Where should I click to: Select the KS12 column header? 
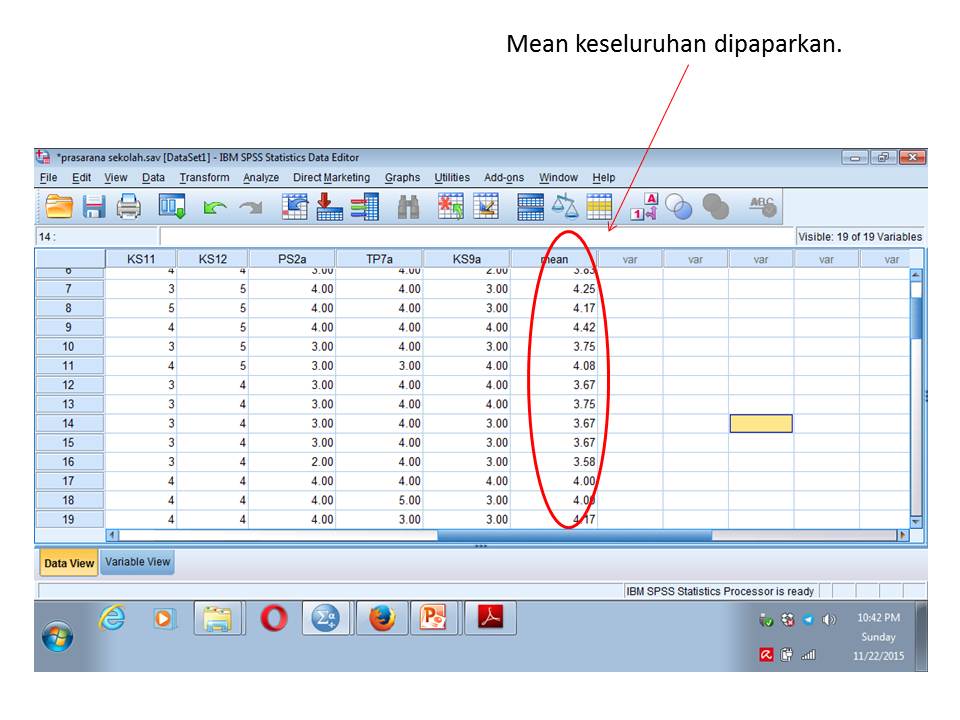pos(212,259)
